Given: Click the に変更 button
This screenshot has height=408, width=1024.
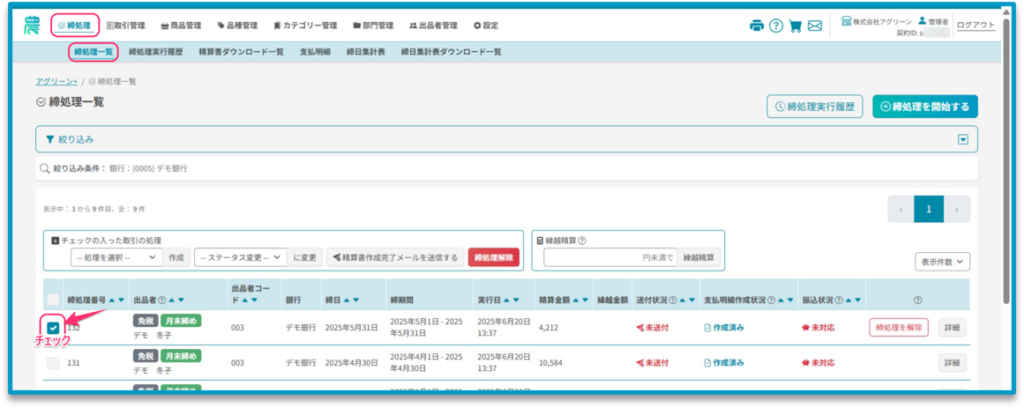Looking at the screenshot, I should click(x=305, y=257).
